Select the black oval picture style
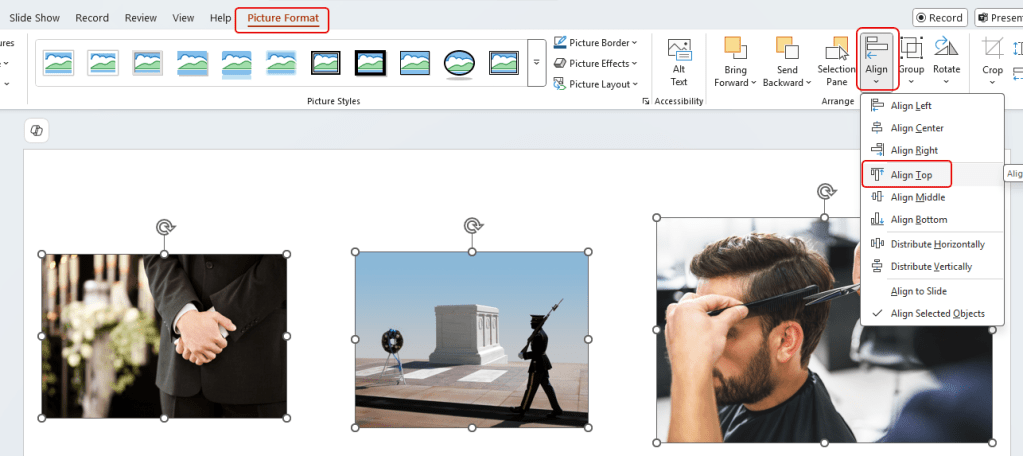 point(458,63)
